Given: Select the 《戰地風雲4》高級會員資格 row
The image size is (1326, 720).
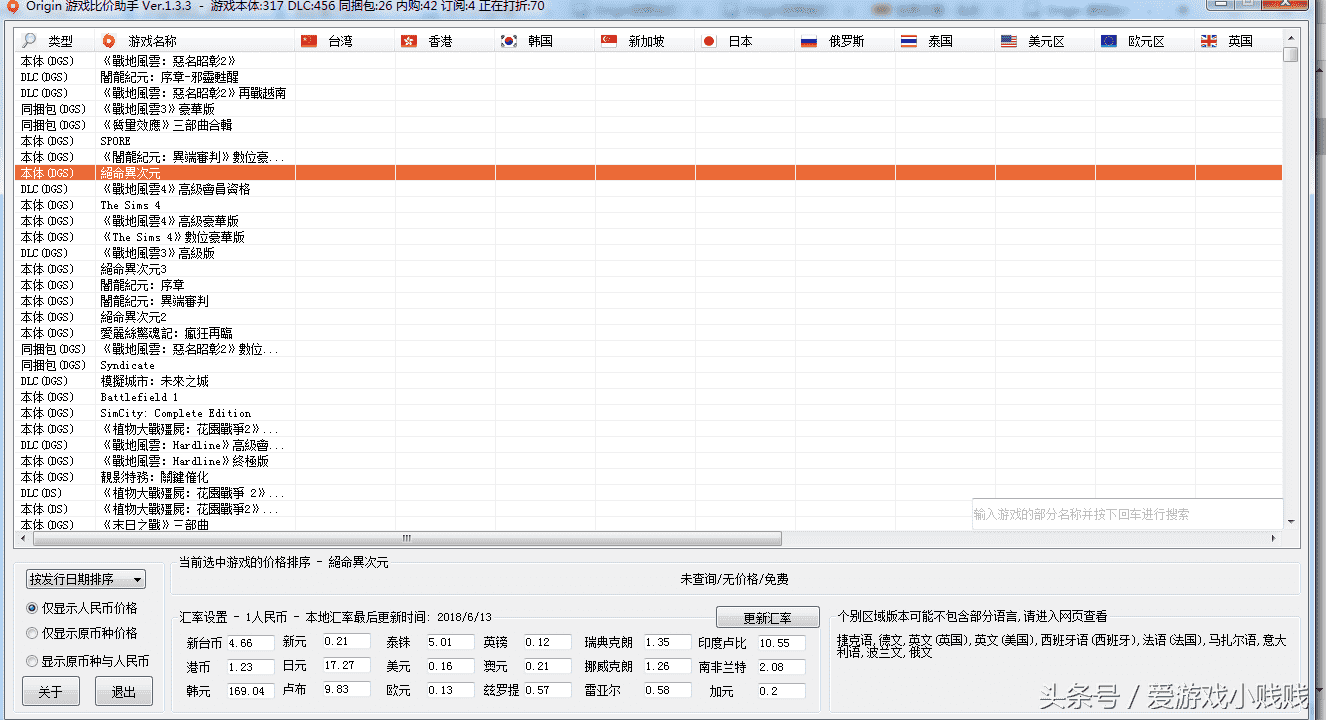Looking at the screenshot, I should click(649, 189).
